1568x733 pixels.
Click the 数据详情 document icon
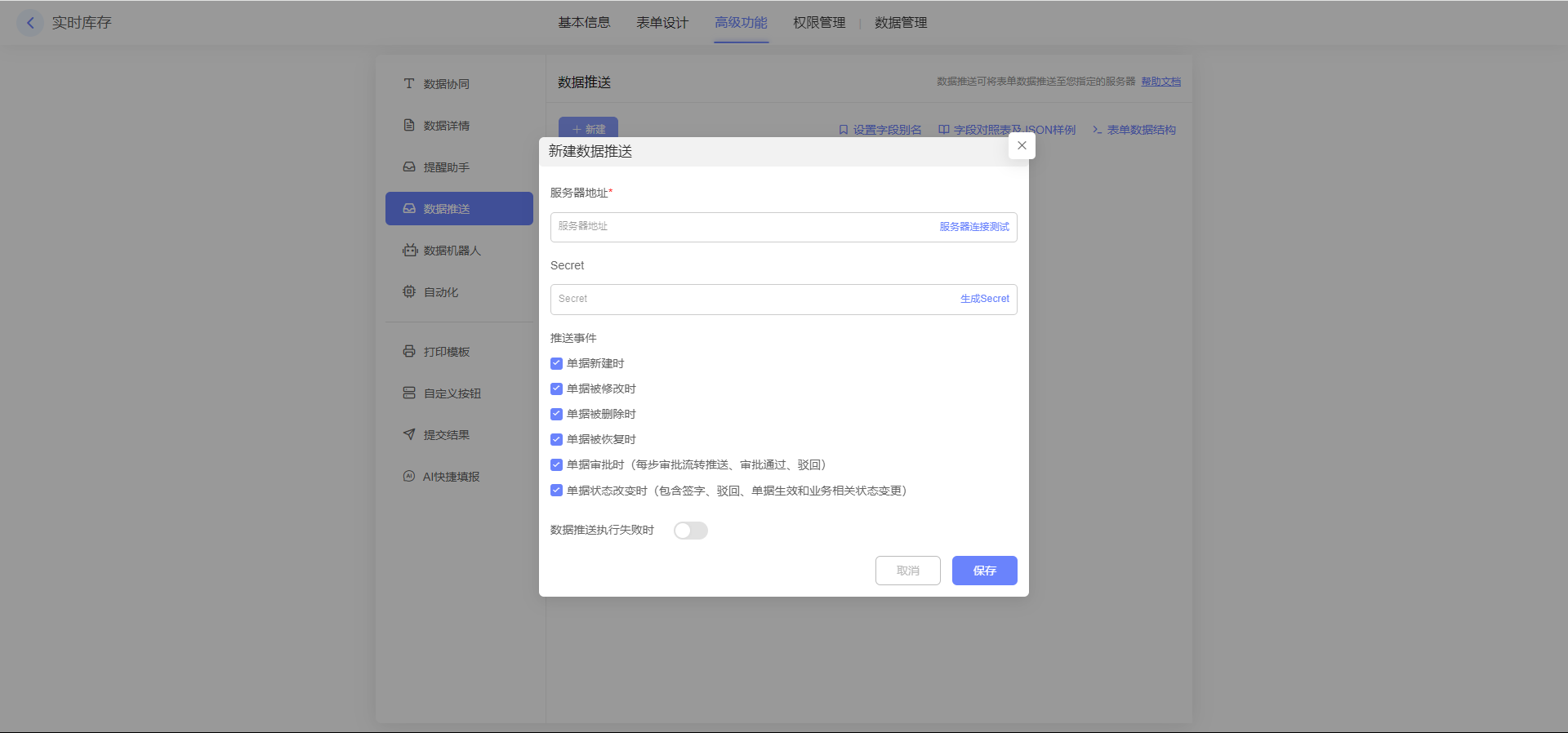[x=409, y=125]
